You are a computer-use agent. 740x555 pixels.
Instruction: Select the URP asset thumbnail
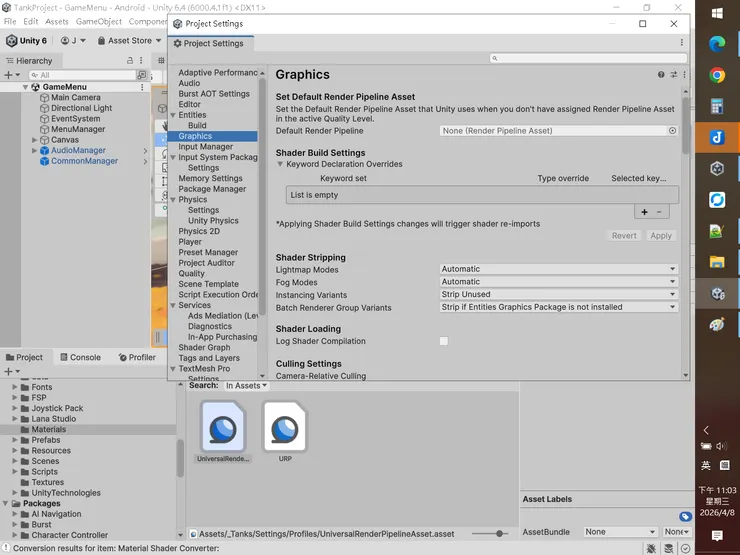(285, 429)
